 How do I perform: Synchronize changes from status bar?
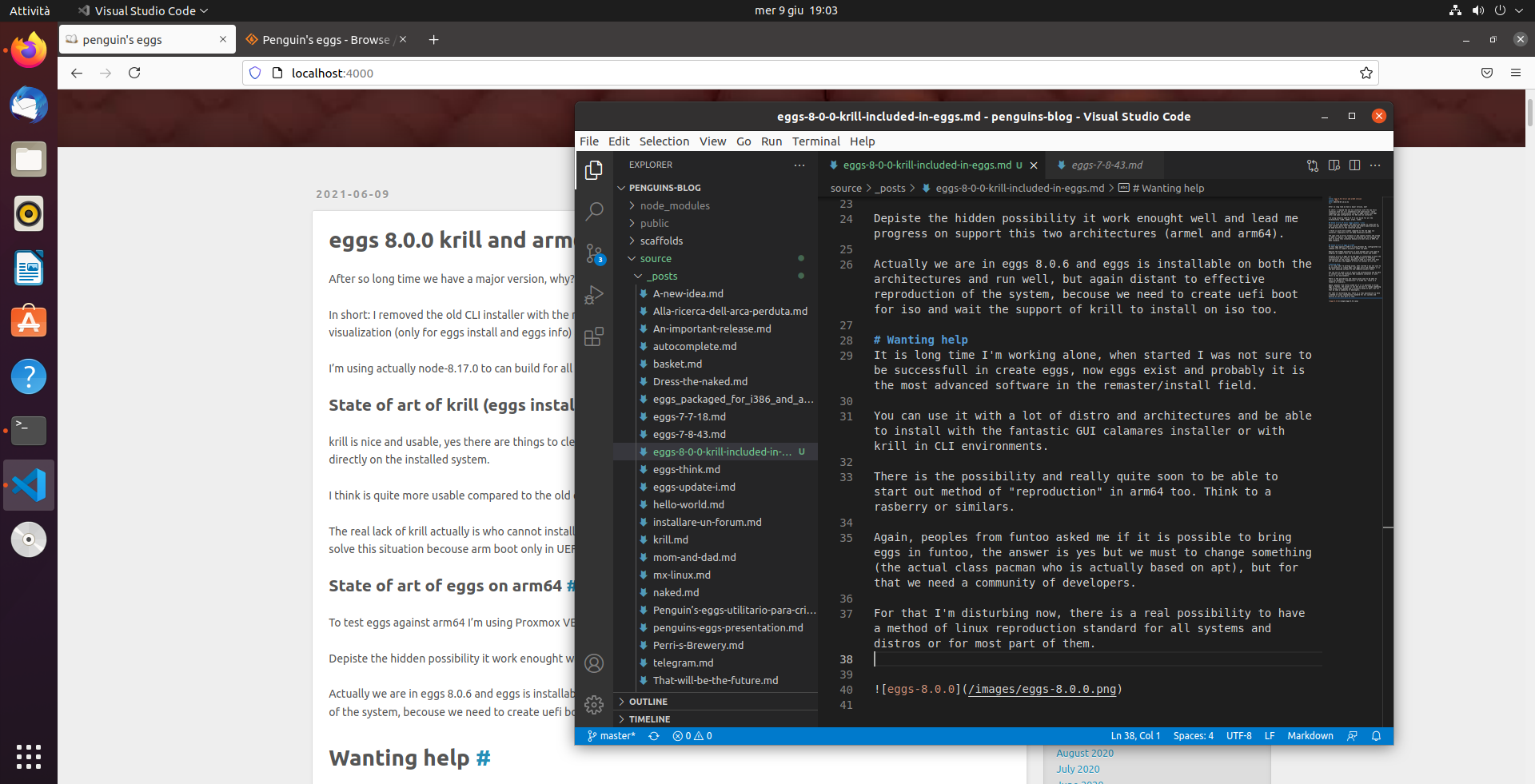[x=654, y=736]
